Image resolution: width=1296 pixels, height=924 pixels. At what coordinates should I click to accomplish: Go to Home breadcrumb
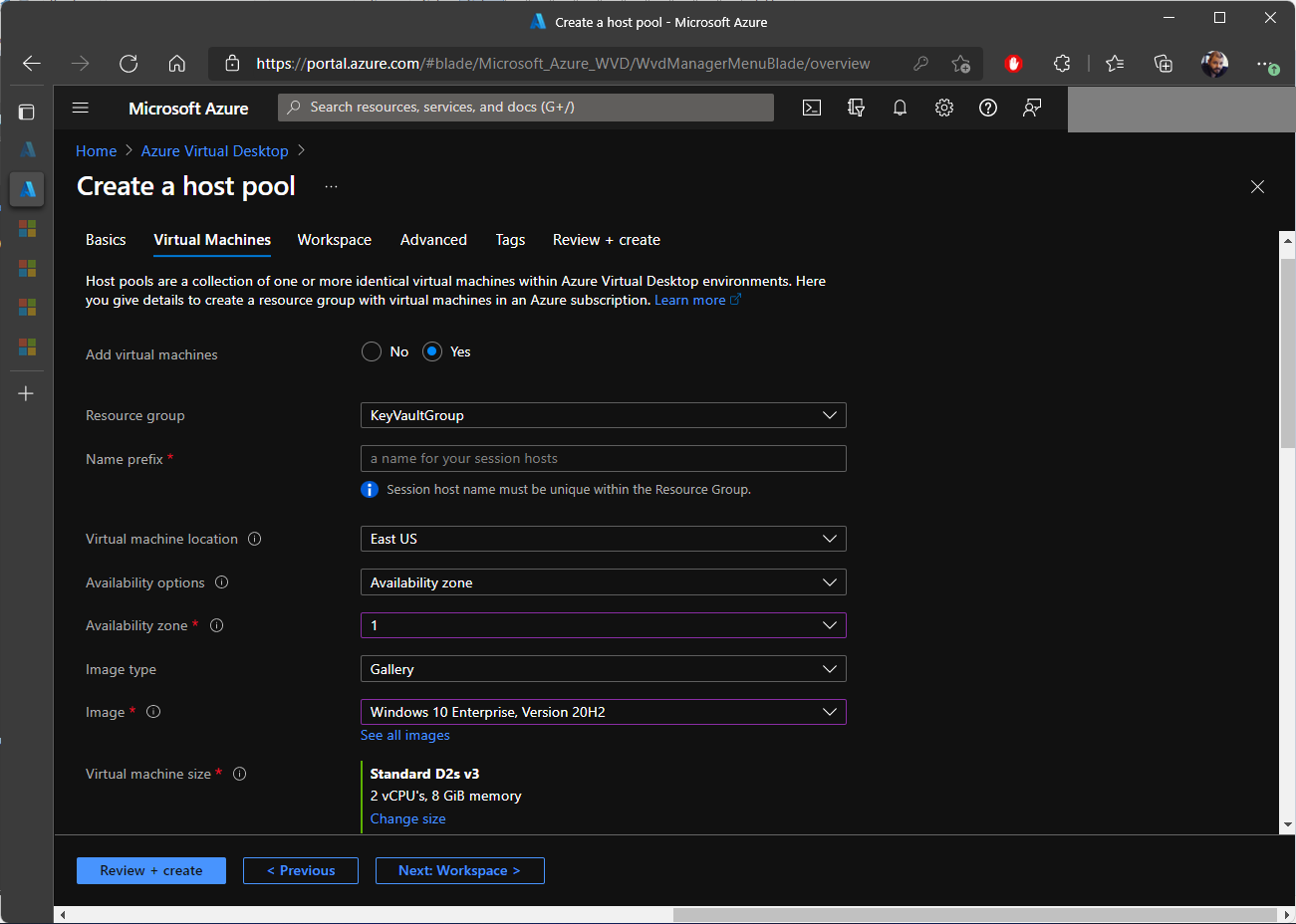[97, 151]
